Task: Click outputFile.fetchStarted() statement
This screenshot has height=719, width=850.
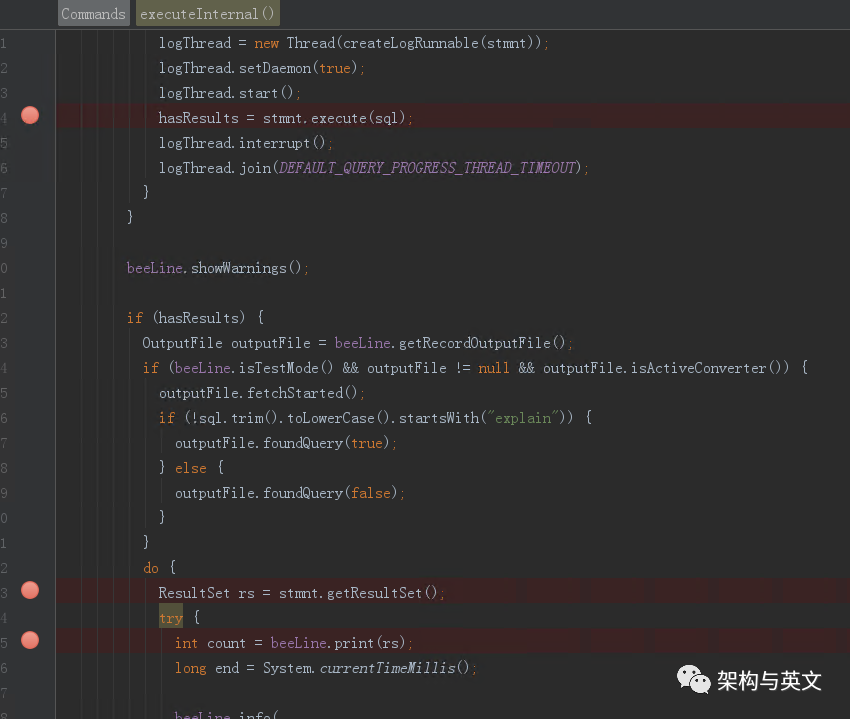Action: click(x=261, y=393)
